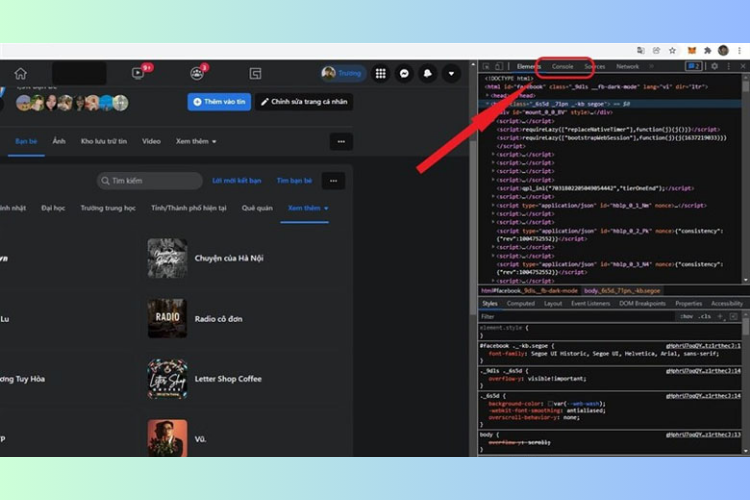Open the Groups icon in the top bar
750x500 pixels.
coord(197,73)
